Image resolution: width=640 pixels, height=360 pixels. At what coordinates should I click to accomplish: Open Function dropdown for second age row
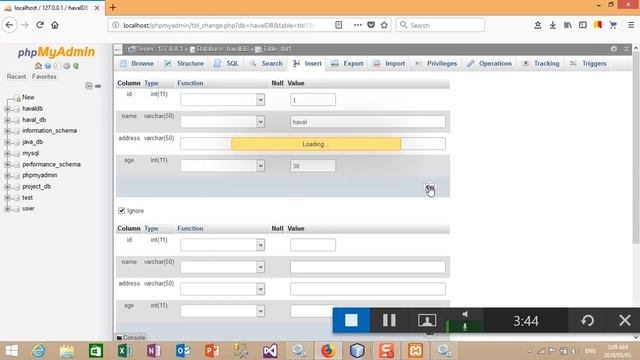(x=222, y=311)
